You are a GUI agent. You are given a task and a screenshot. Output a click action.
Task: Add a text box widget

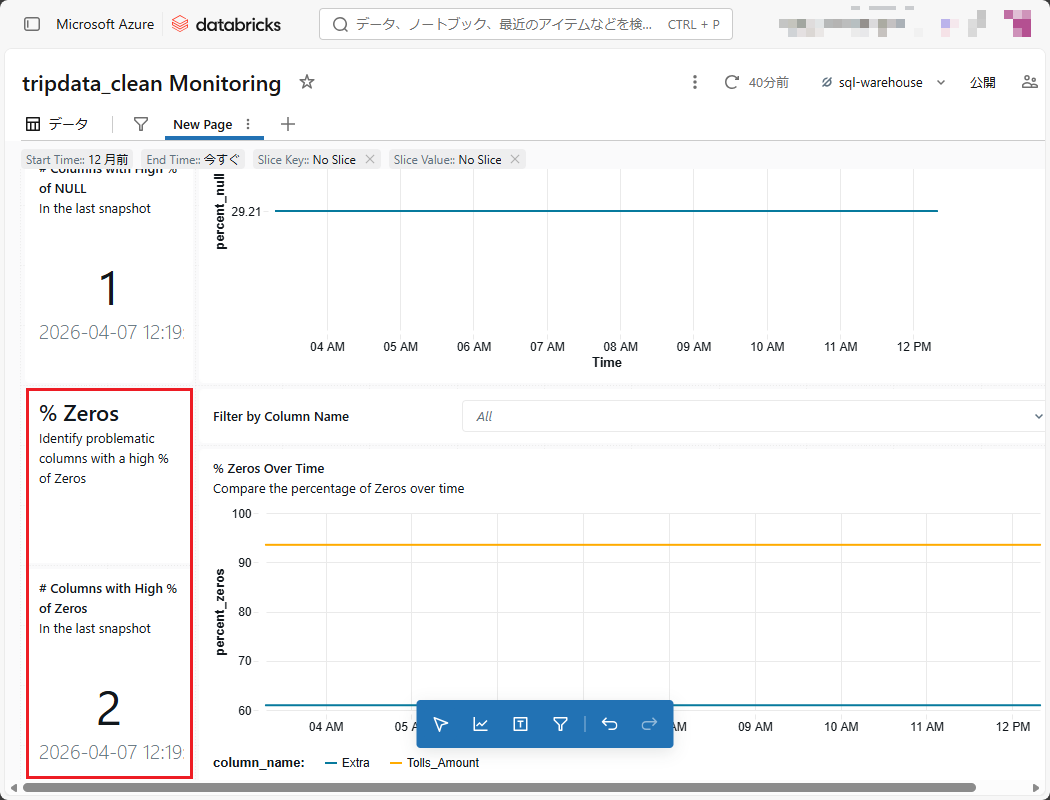(520, 724)
